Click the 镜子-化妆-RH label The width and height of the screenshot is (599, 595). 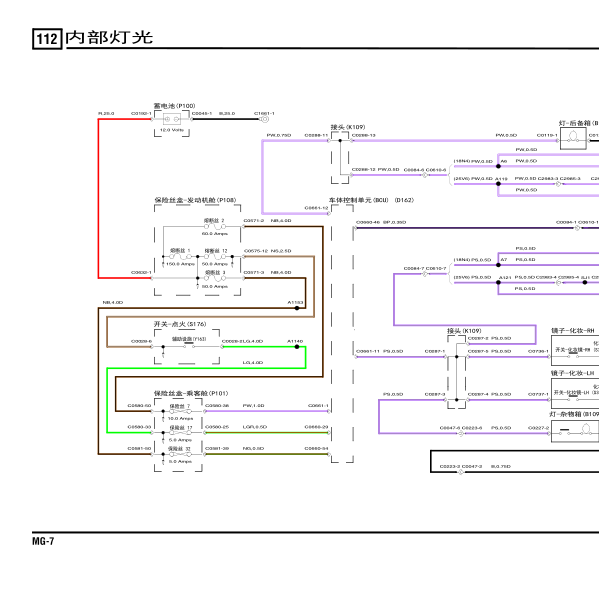point(573,331)
